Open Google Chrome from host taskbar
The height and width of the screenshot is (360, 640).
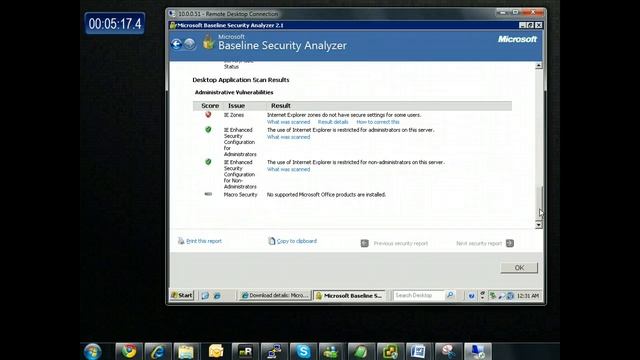point(129,351)
